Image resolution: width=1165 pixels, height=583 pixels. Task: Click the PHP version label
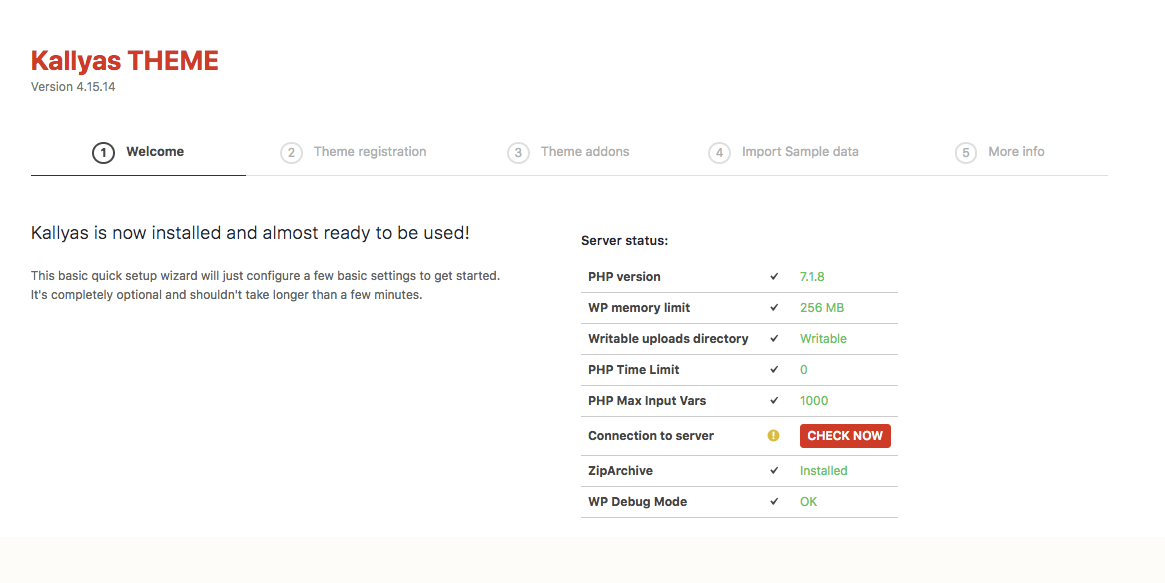[624, 277]
